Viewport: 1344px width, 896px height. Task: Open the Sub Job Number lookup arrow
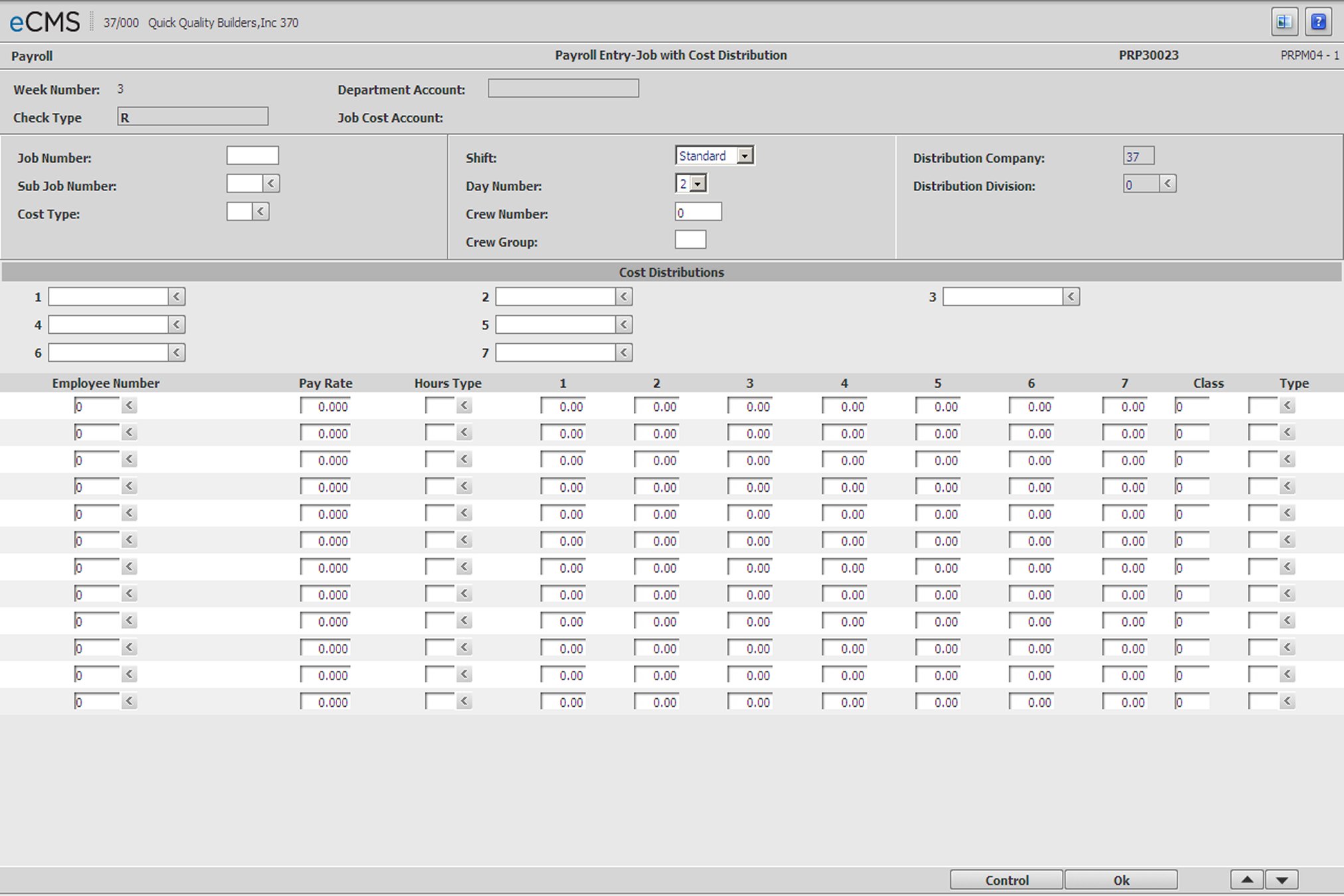[271, 184]
